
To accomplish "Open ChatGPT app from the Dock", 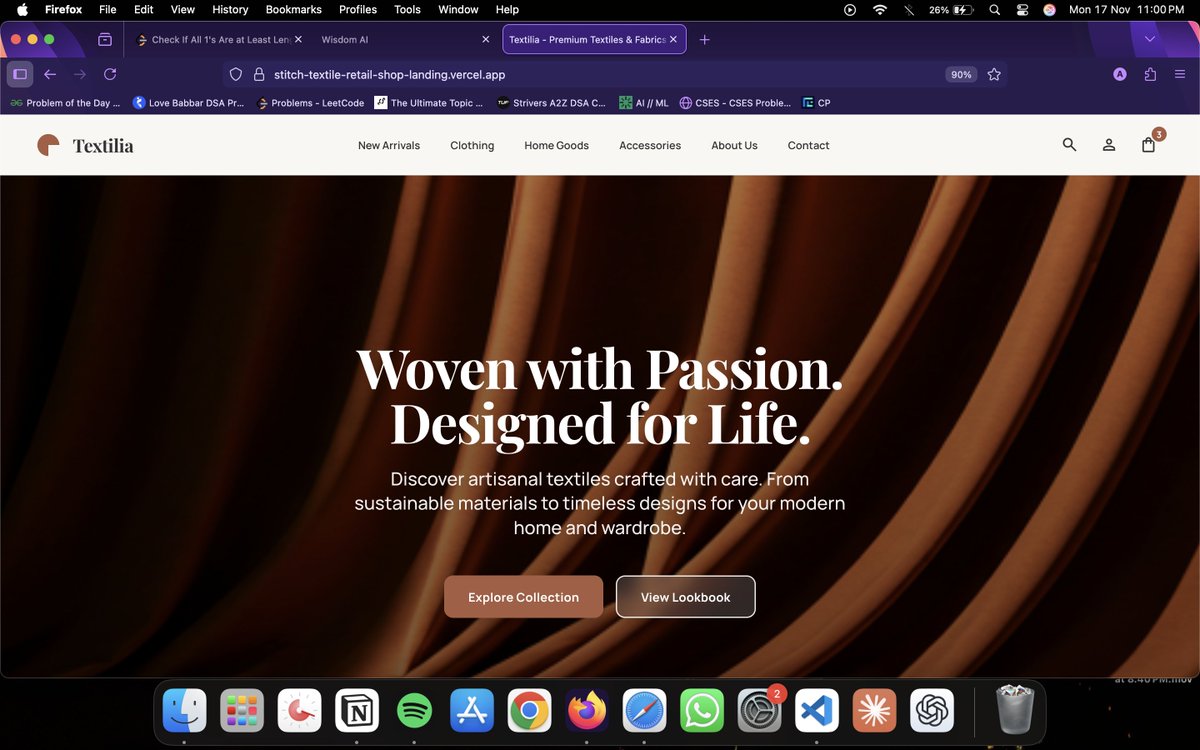I will tap(932, 711).
